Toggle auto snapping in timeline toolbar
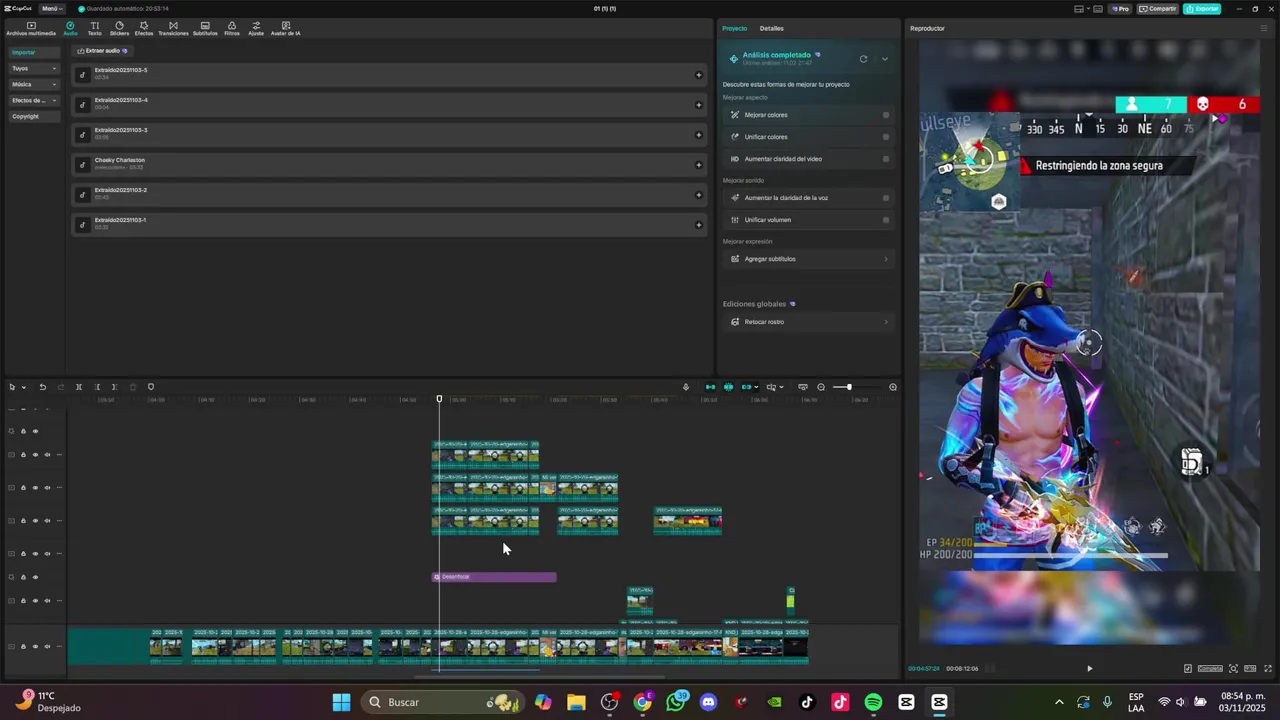 728,387
